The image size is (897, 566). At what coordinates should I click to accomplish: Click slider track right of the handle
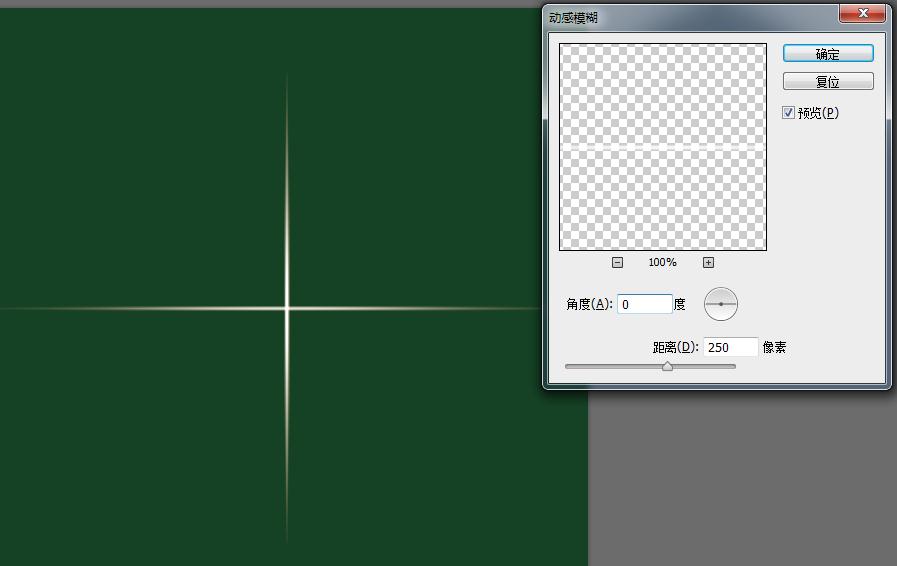705,367
